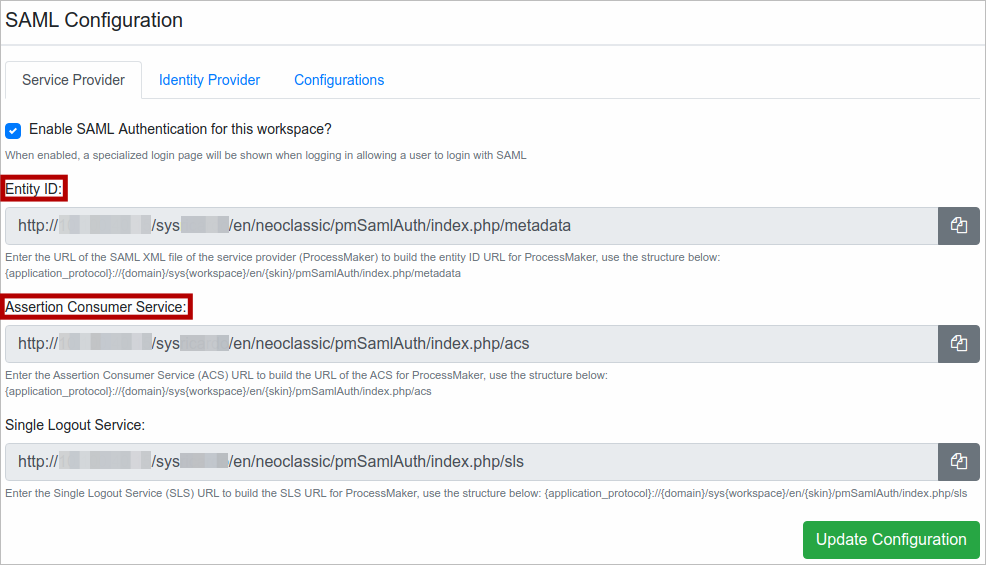Focus the Entity ID metadata URL field
Screen dimensions: 986x565
470,226
